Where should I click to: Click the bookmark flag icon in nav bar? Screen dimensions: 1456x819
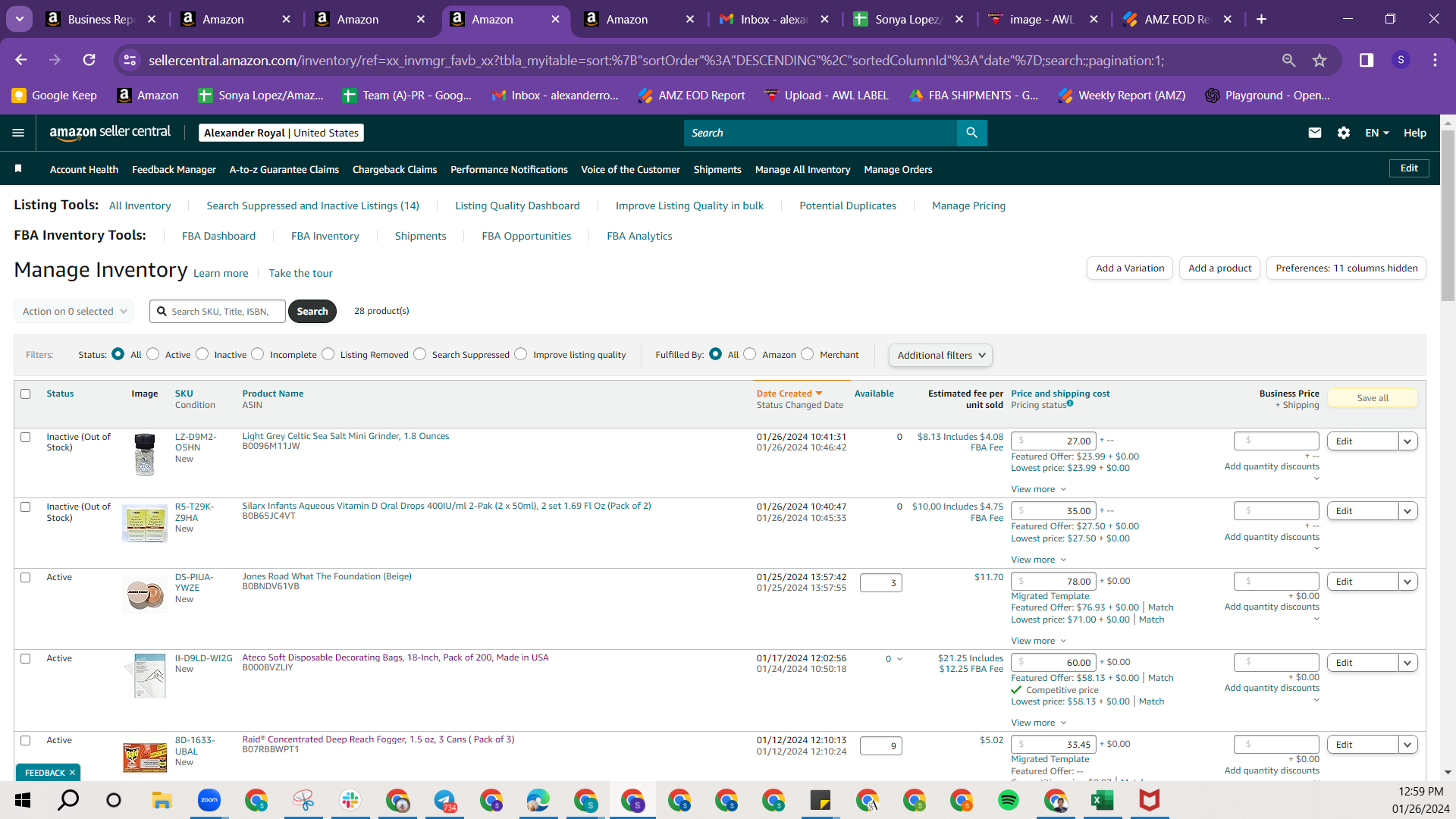click(18, 168)
